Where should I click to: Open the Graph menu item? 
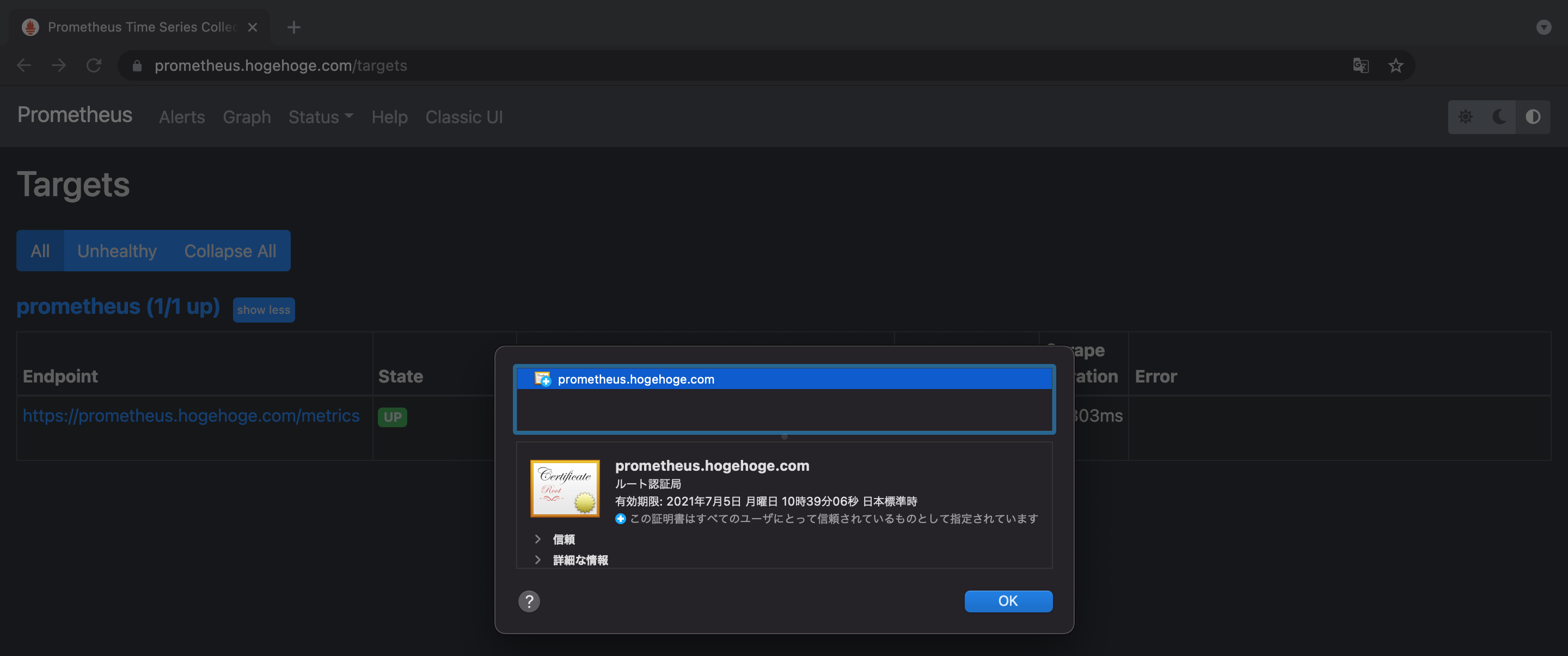(247, 117)
